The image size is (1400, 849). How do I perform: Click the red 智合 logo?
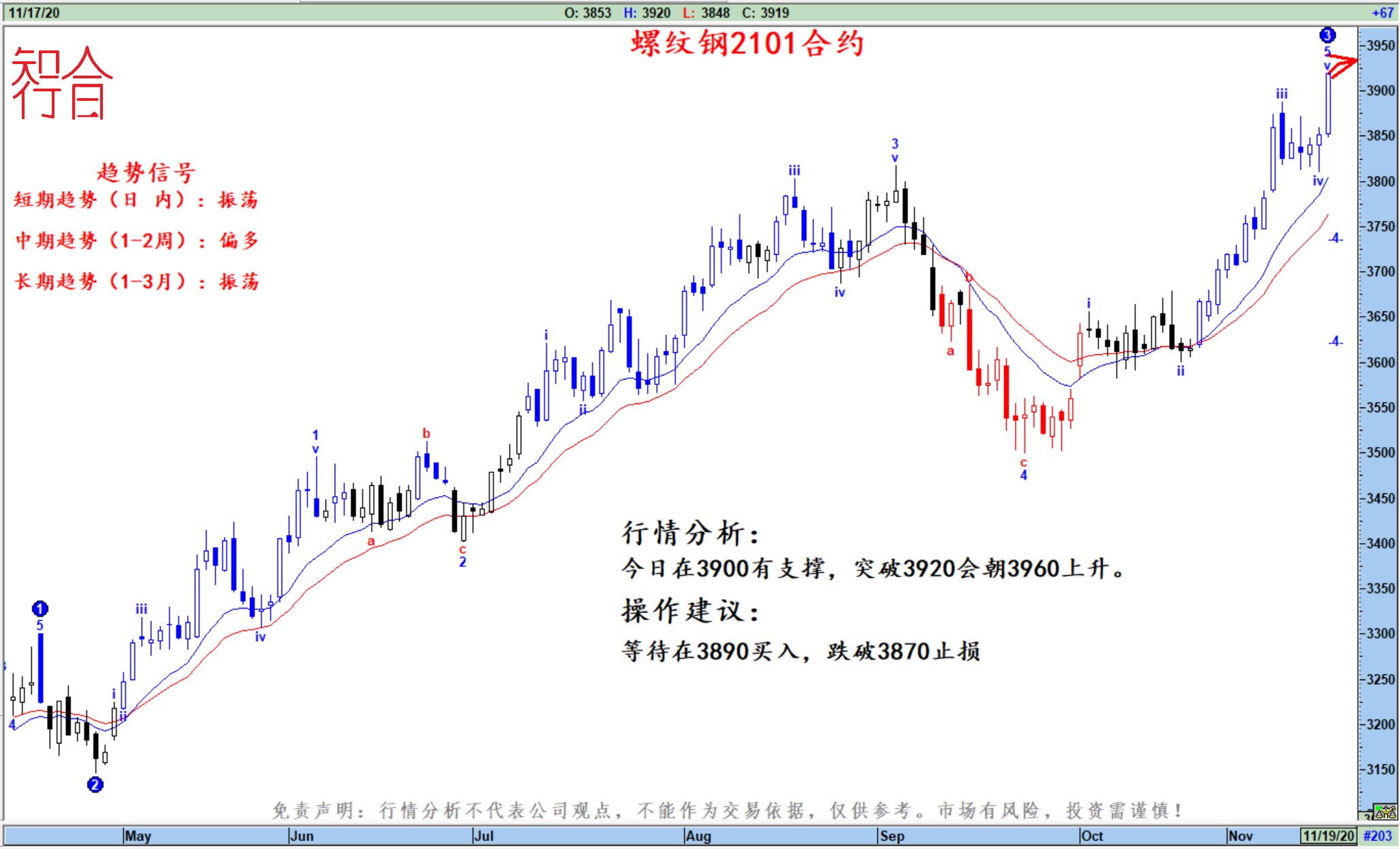pos(61,83)
